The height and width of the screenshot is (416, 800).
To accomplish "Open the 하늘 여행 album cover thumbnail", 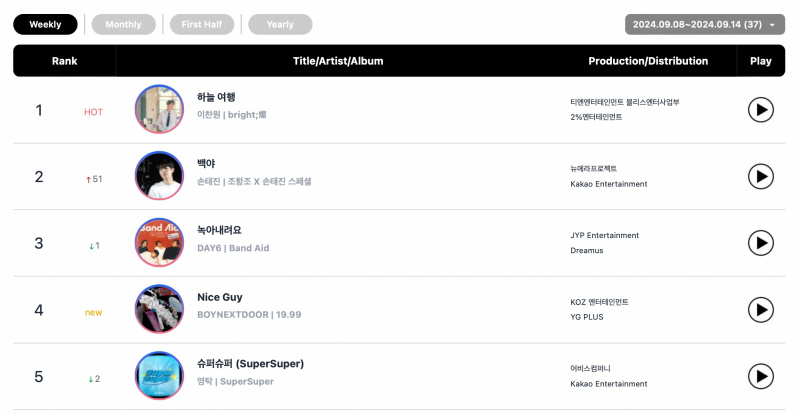I will tap(159, 109).
